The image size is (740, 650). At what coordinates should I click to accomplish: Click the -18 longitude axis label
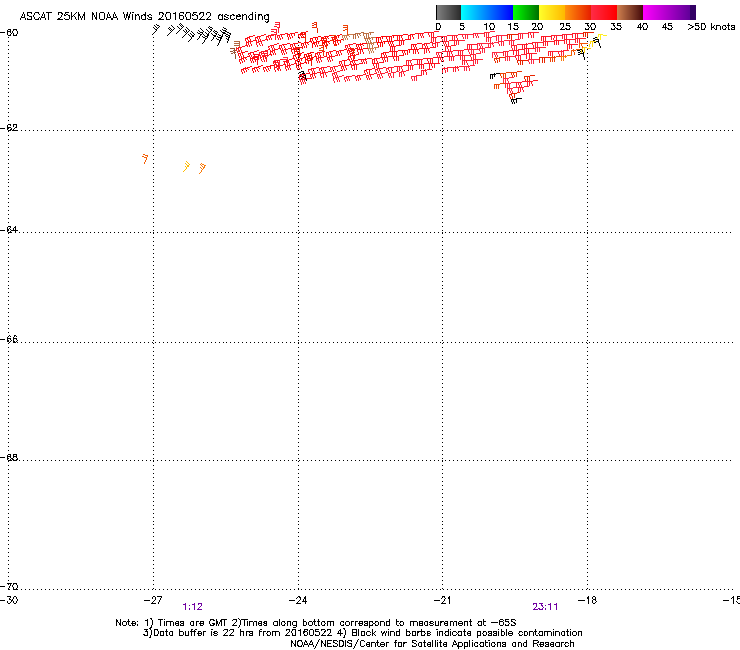[x=587, y=600]
